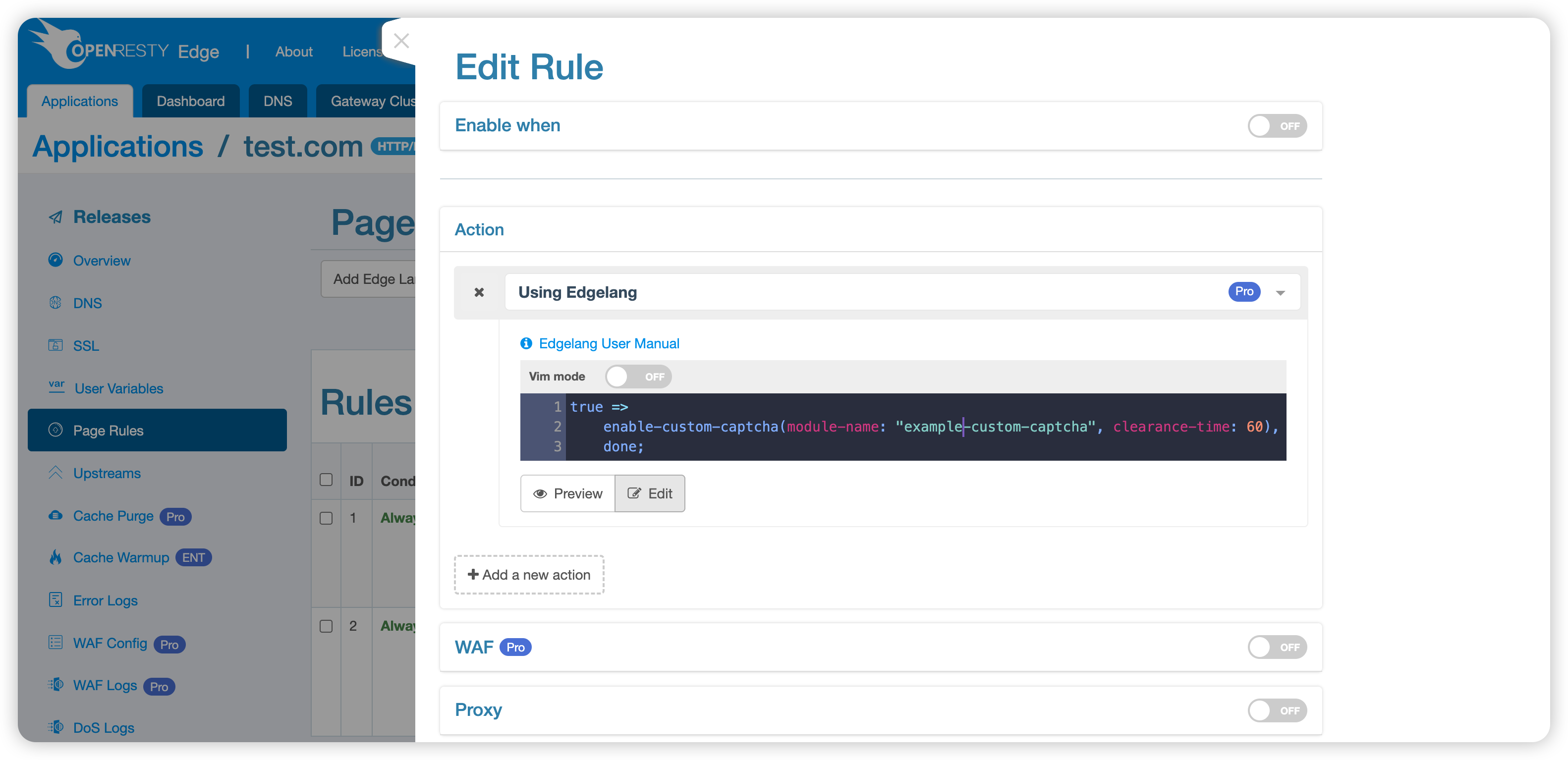This screenshot has height=760, width=1568.
Task: Tick the checkbox for rule ID 1
Action: pyautogui.click(x=326, y=518)
